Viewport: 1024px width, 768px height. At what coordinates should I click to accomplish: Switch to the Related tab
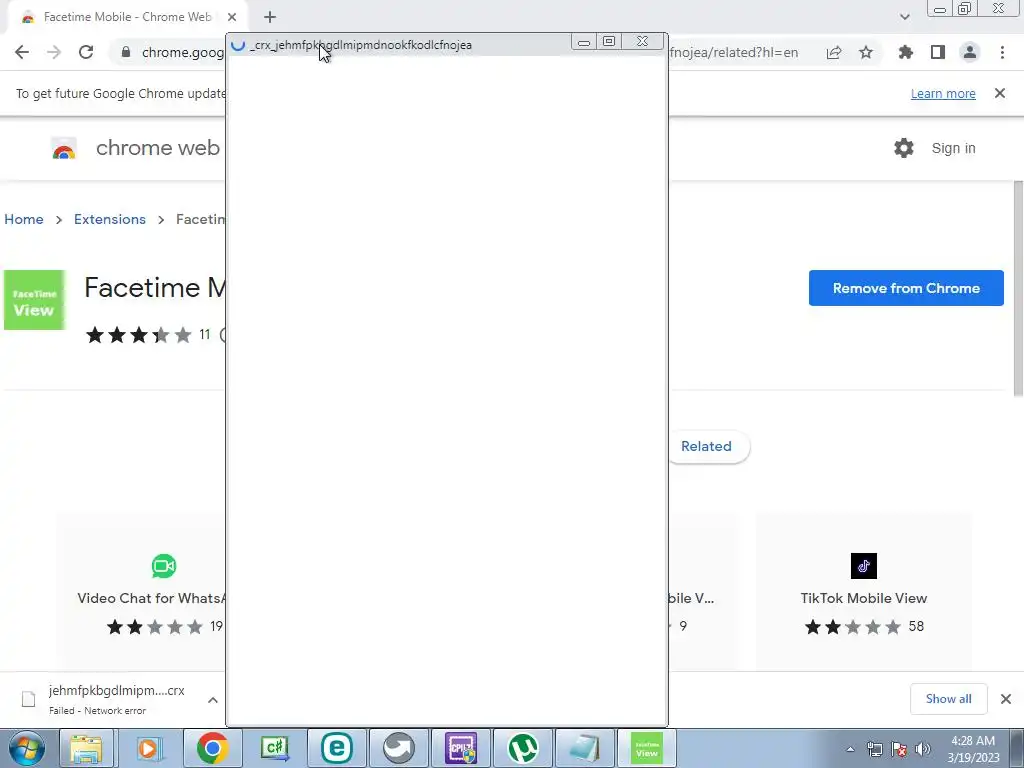pyautogui.click(x=706, y=447)
